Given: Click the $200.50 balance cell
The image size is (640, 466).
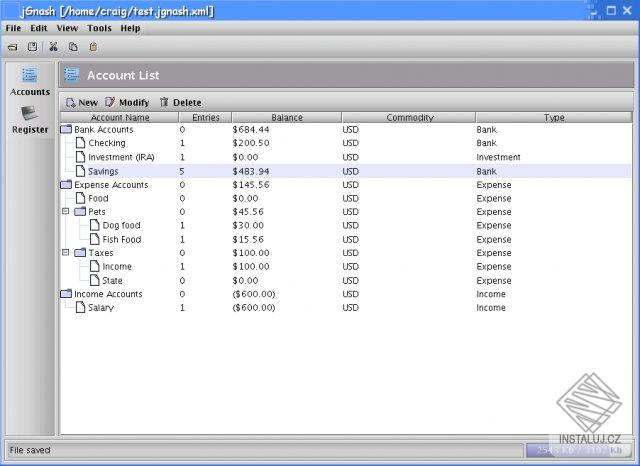Looking at the screenshot, I should 251,143.
